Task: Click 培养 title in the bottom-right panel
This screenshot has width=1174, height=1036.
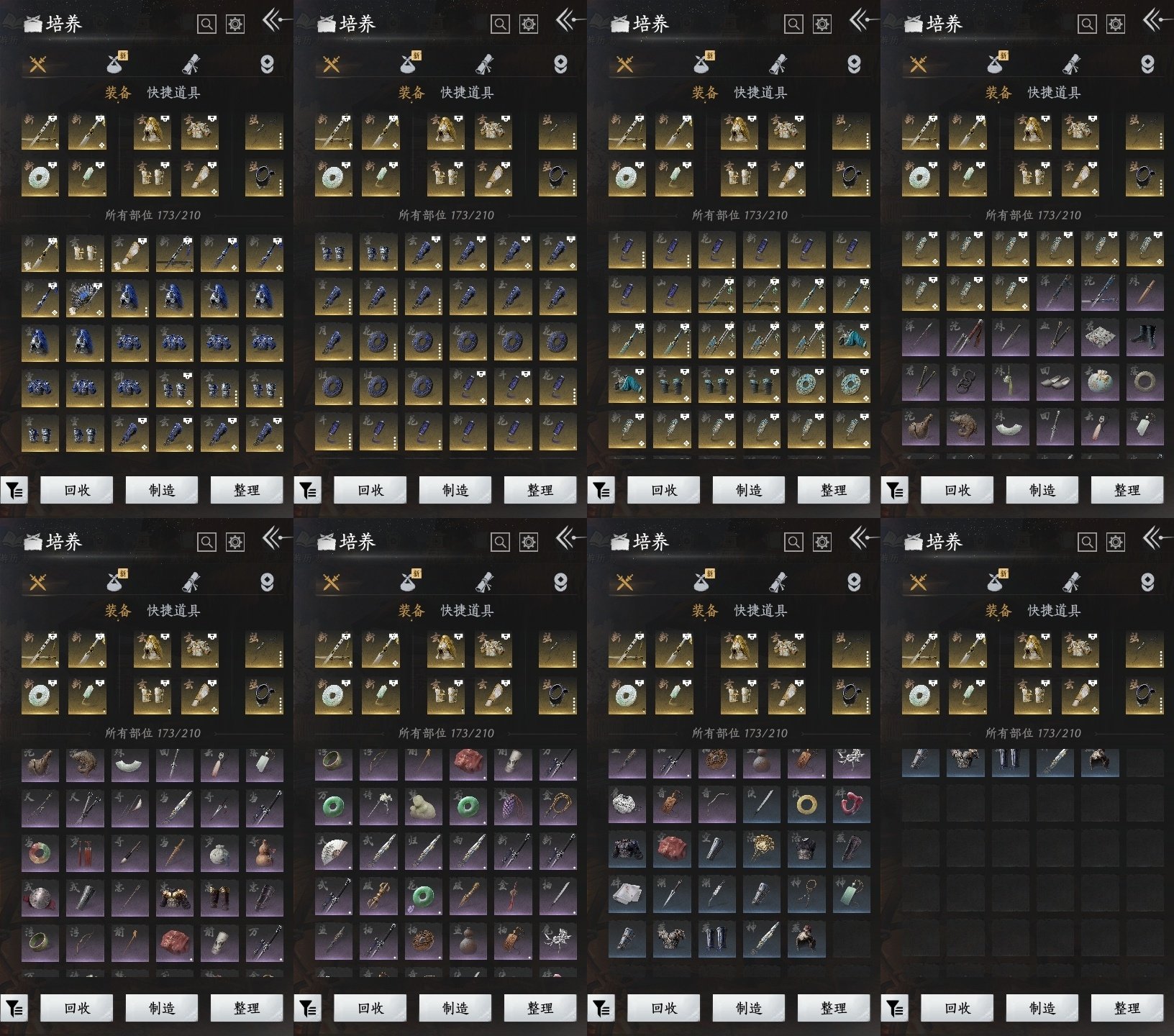Action: click(945, 542)
